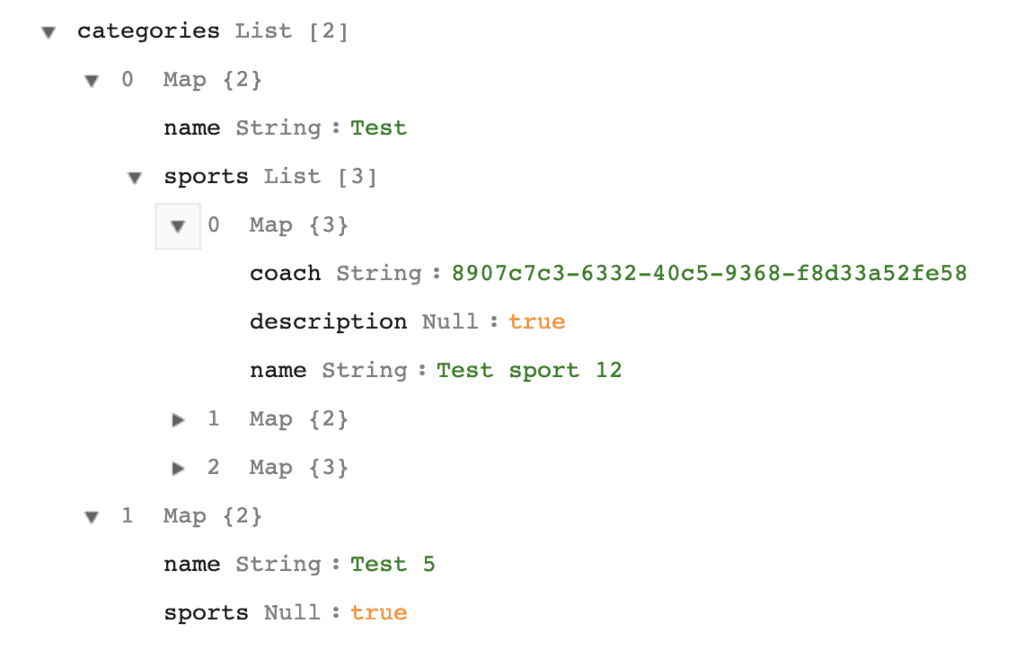Screen dimensions: 1024x650
Task: Click the 'List [2]' type label
Action: [x=292, y=31]
